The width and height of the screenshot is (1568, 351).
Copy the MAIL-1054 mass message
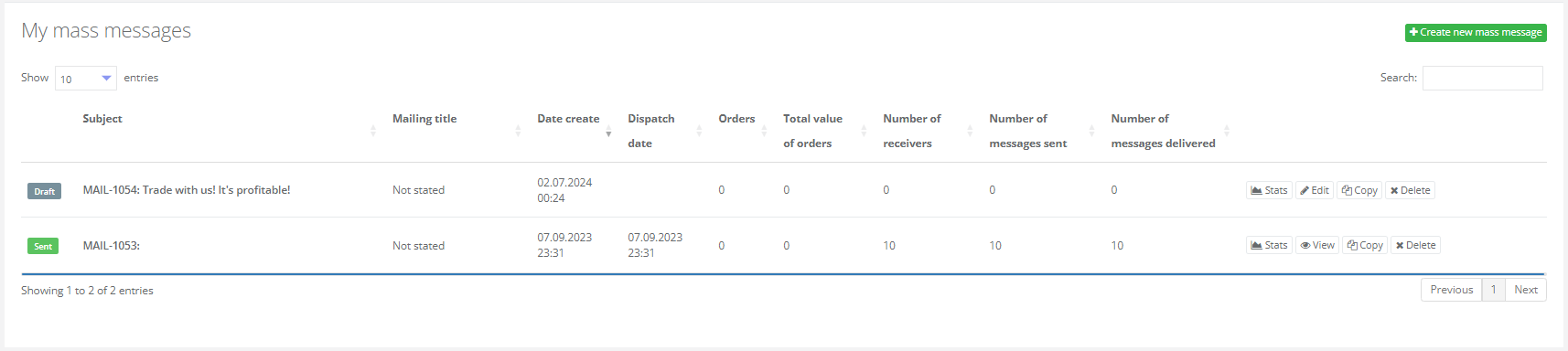tap(1359, 190)
